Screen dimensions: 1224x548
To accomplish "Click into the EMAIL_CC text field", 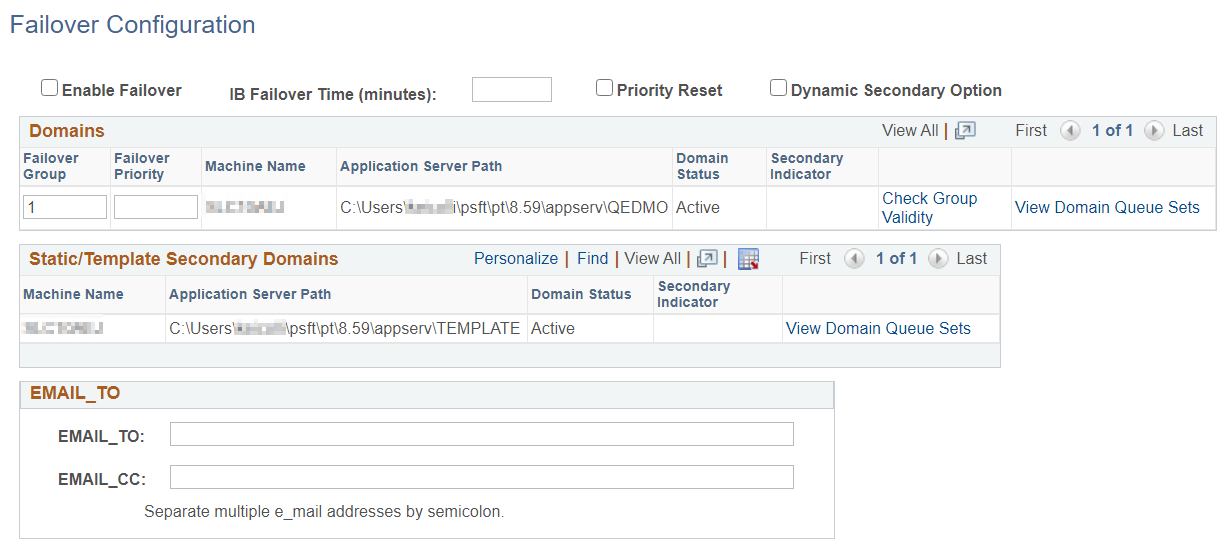I will point(481,477).
